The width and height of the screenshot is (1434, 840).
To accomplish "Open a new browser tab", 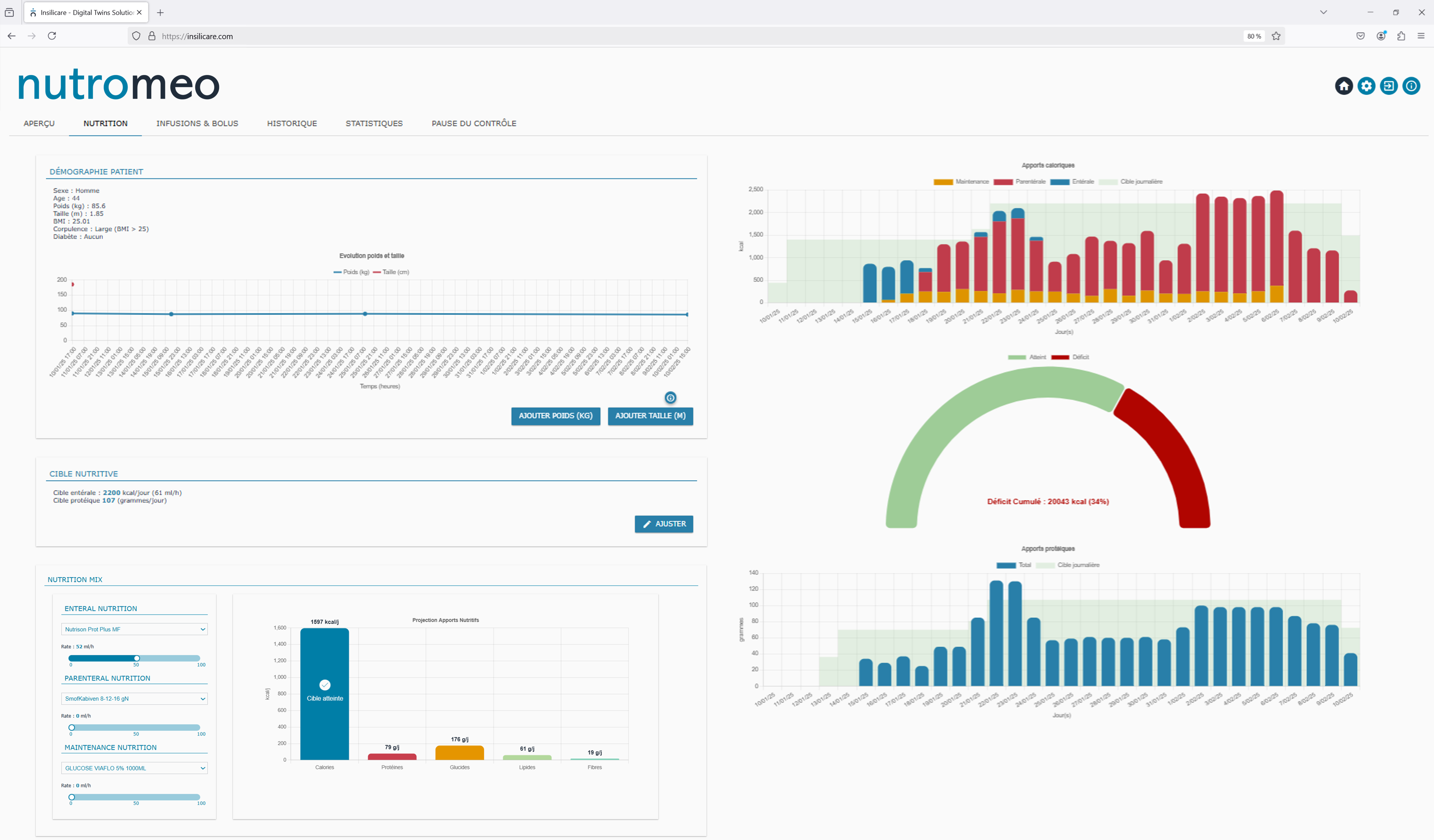I will 160,12.
